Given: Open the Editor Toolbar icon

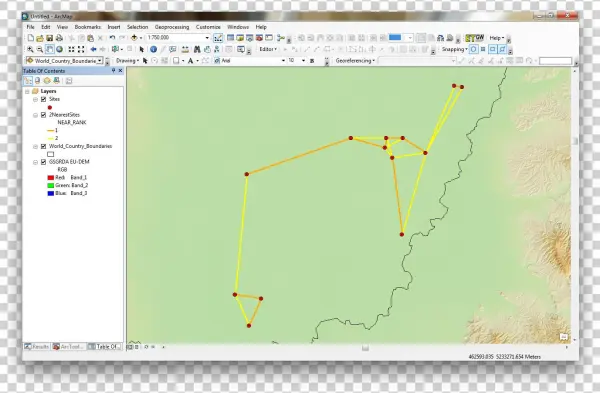Looking at the screenshot, I should (218, 38).
